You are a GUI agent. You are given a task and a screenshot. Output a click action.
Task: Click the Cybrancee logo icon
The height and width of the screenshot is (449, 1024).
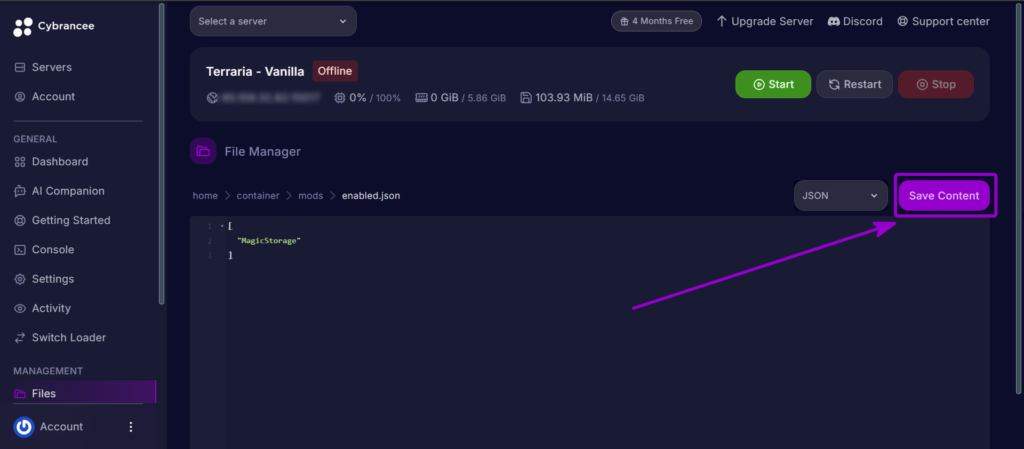click(x=22, y=26)
